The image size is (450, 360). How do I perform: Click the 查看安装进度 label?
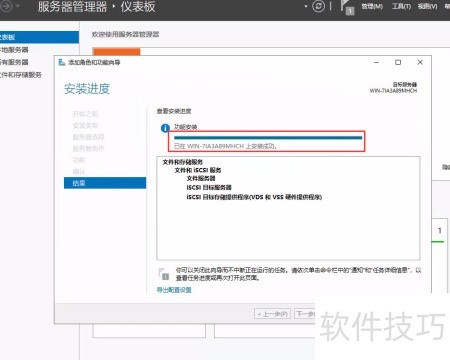coord(174,111)
